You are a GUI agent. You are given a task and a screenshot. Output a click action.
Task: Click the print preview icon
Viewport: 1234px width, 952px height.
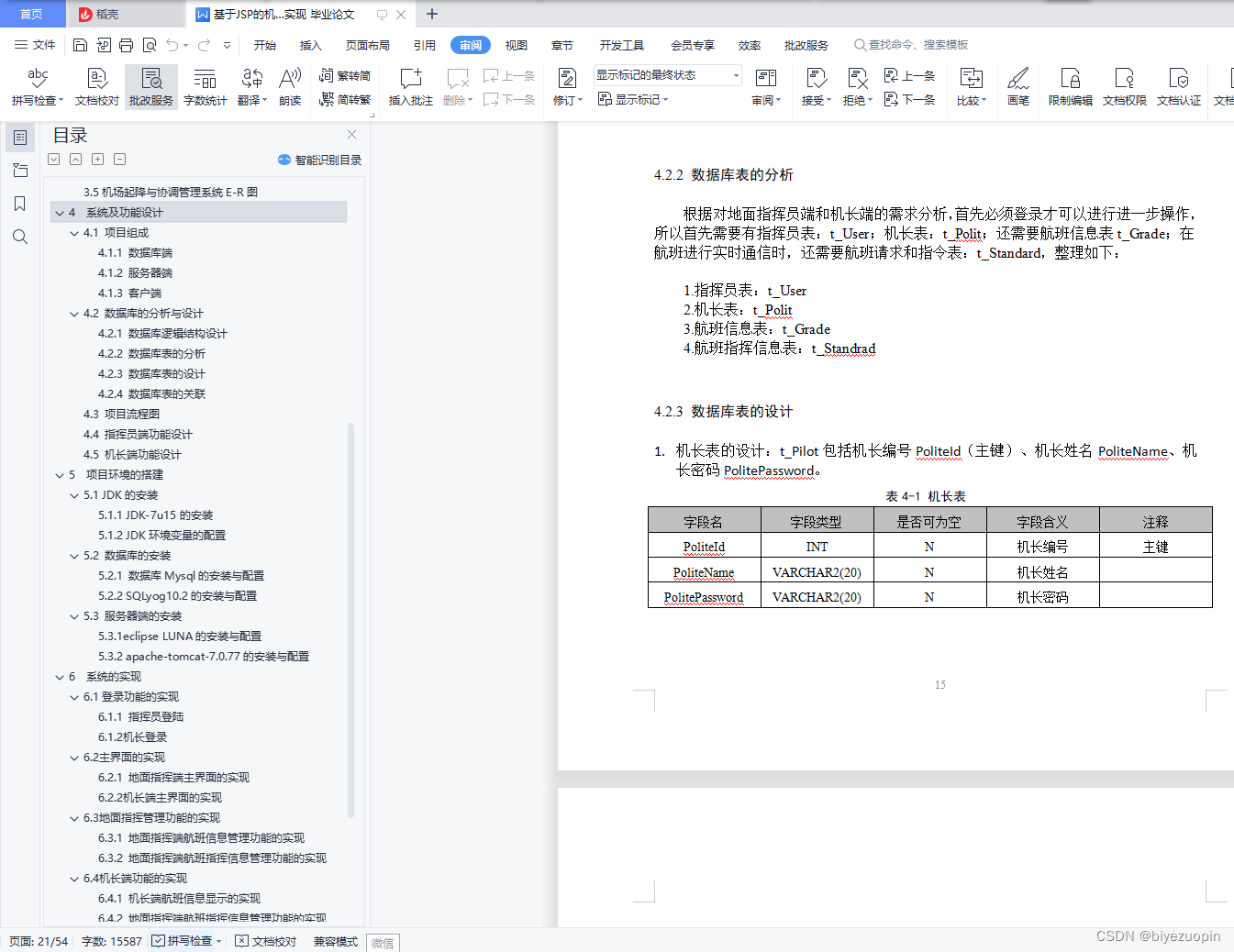[x=150, y=45]
